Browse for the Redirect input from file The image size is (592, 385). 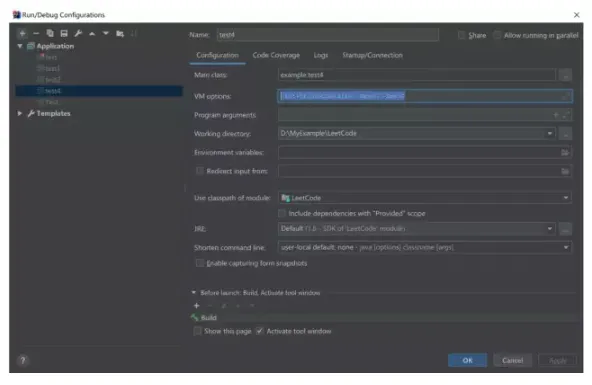click(x=565, y=171)
